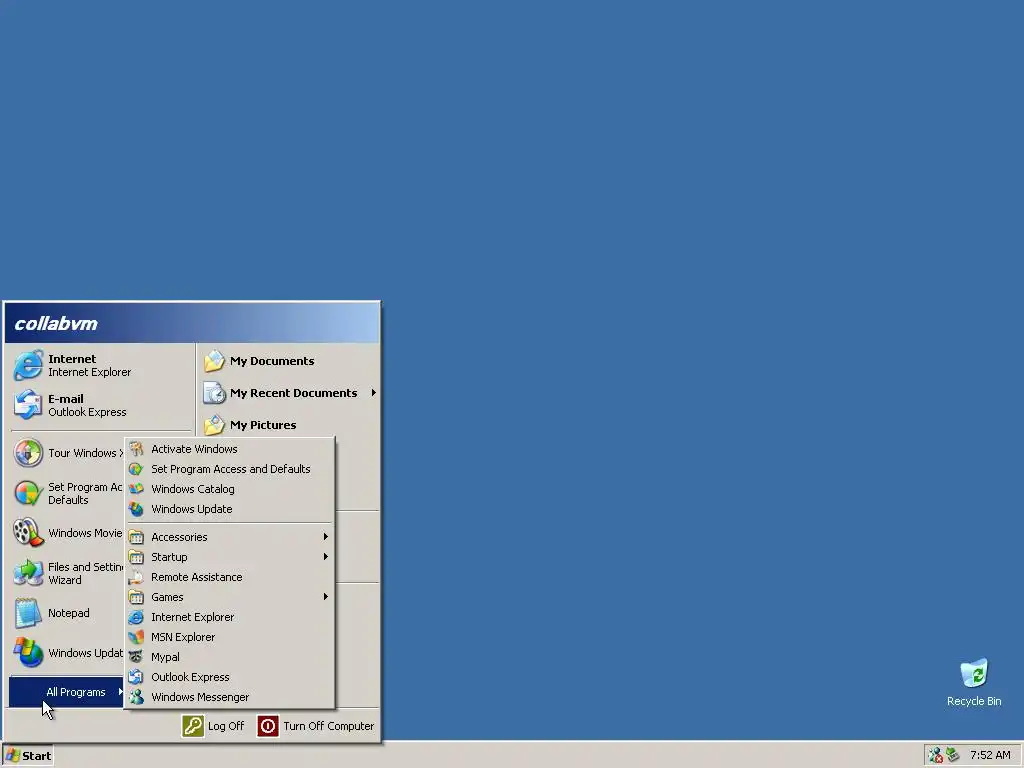Click the Activate Windows keys icon
This screenshot has width=1024, height=768.
point(136,449)
